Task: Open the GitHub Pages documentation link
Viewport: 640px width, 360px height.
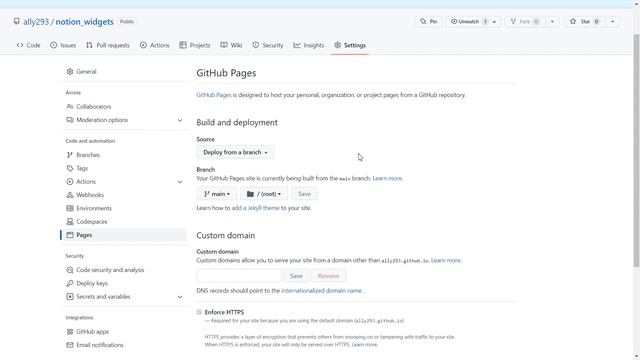Action: tap(213, 95)
